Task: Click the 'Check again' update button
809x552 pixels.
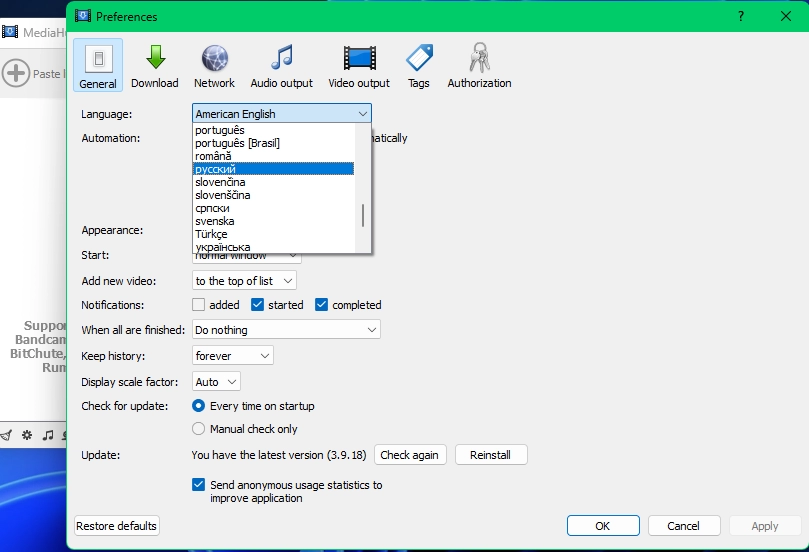Action: click(x=409, y=455)
